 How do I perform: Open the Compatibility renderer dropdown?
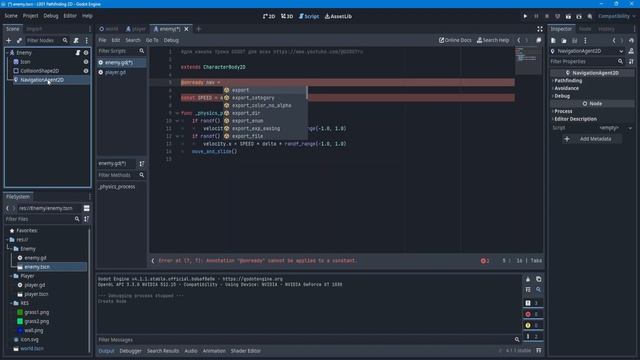point(616,16)
